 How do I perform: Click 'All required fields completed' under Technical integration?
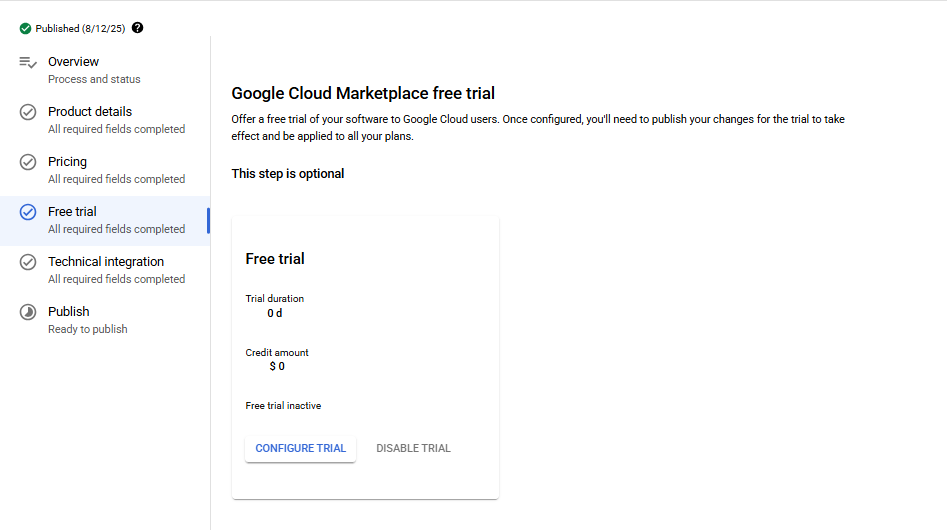tap(117, 279)
